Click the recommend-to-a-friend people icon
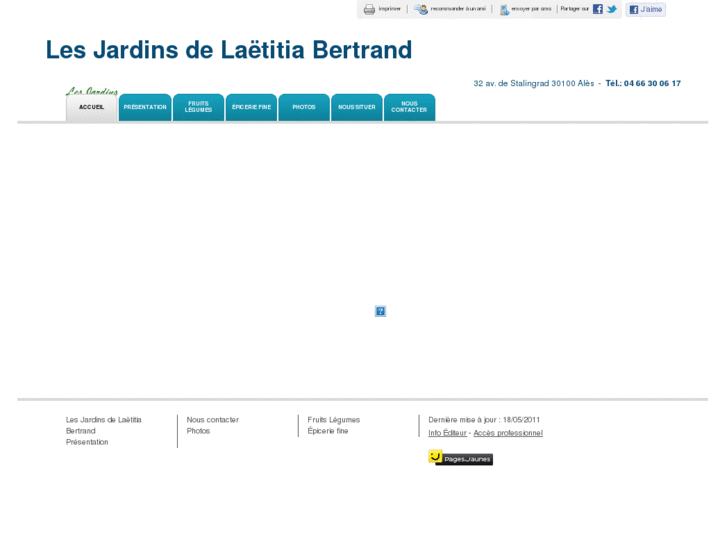Image resolution: width=727 pixels, height=545 pixels. (421, 9)
